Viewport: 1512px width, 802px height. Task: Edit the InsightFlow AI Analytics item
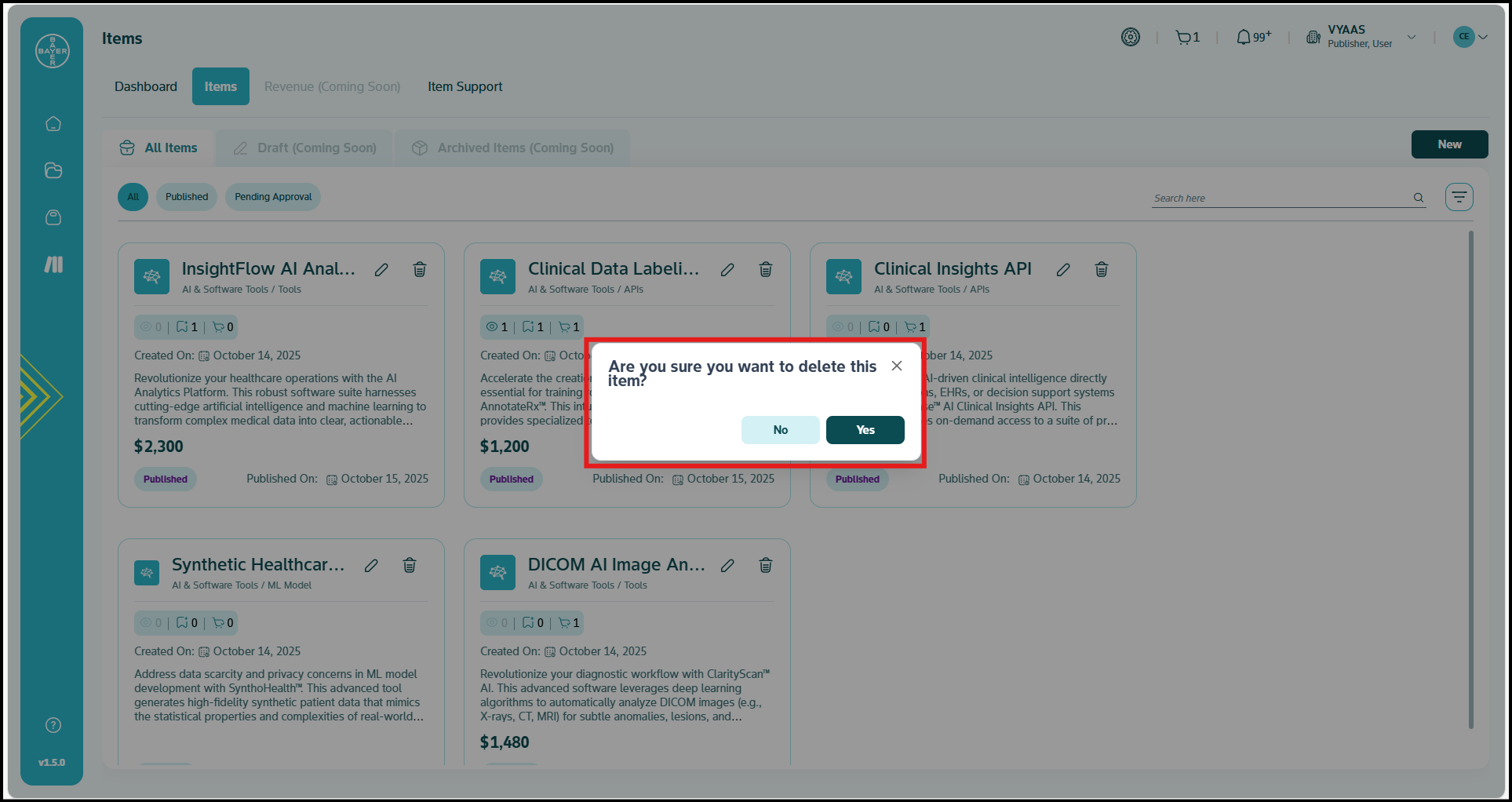coord(381,270)
